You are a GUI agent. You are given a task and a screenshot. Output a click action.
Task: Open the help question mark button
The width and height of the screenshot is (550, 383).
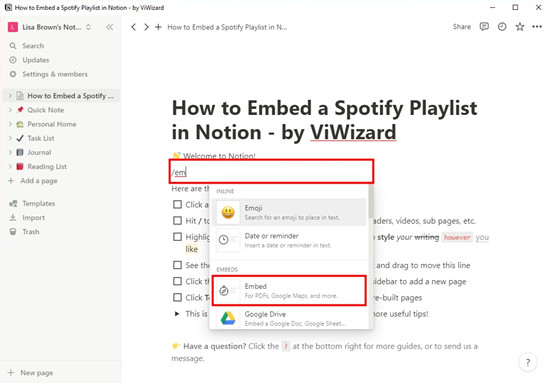point(528,362)
